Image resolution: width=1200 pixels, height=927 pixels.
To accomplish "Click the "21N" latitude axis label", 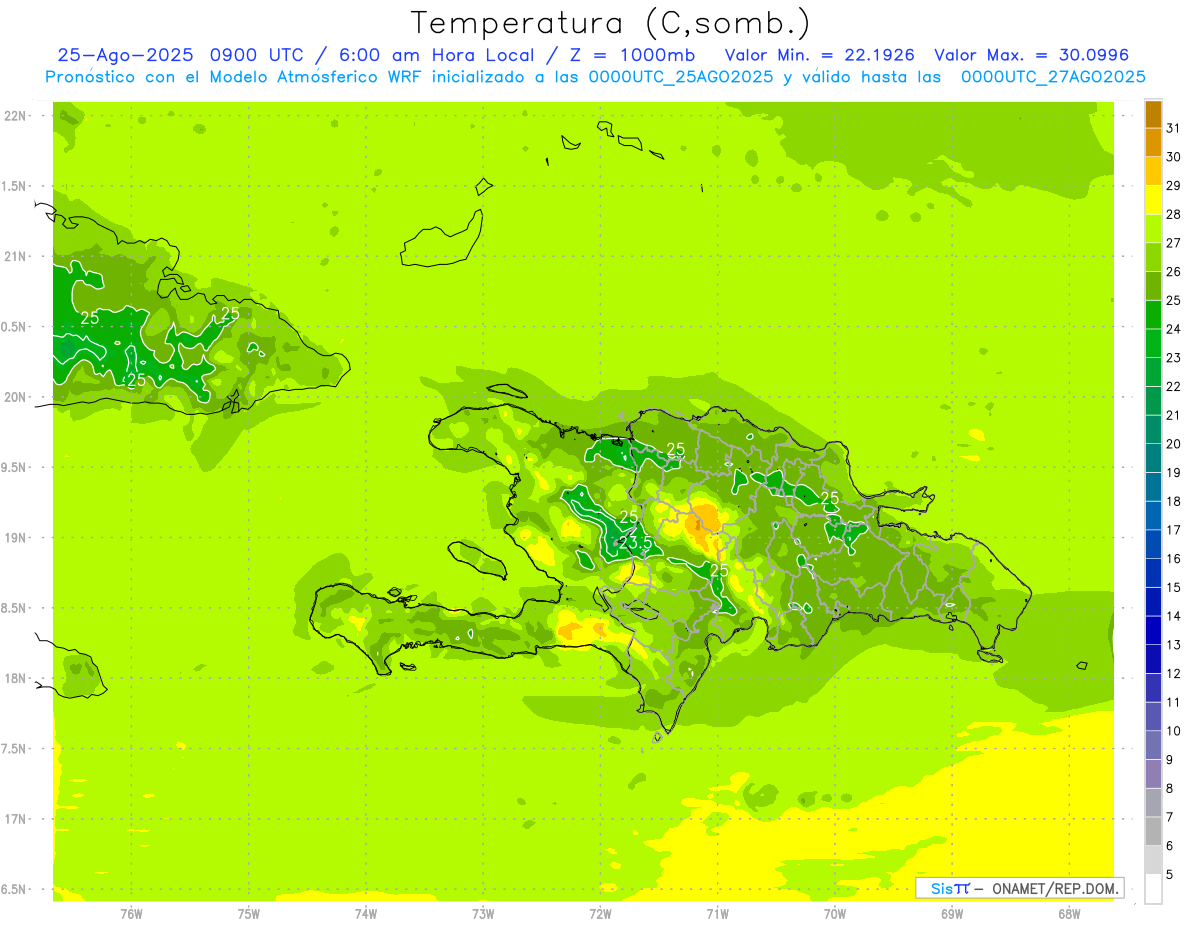I will click(14, 257).
